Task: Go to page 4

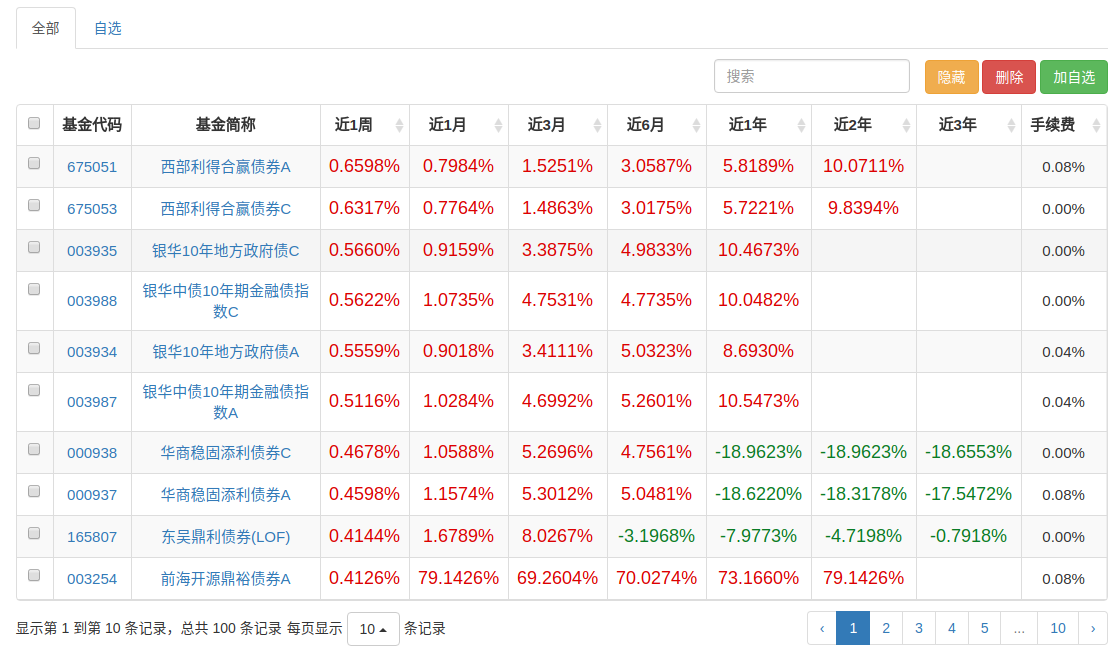Action: point(951,628)
